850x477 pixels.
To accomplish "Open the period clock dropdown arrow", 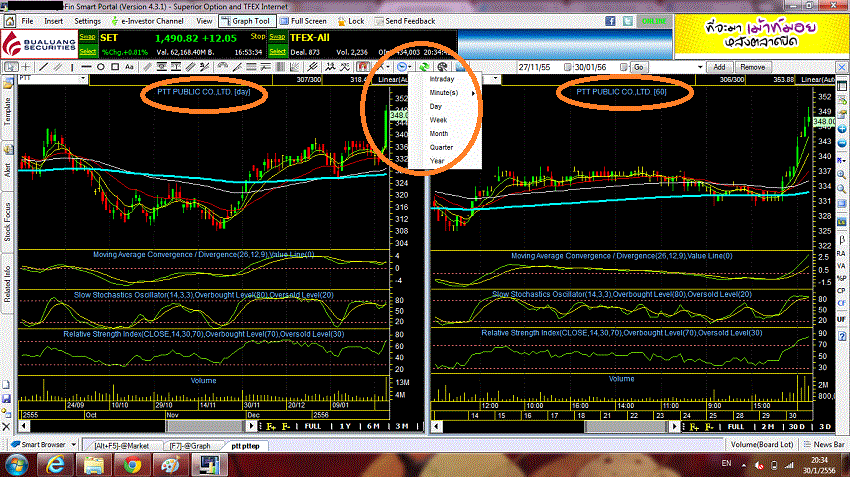I will click(410, 67).
